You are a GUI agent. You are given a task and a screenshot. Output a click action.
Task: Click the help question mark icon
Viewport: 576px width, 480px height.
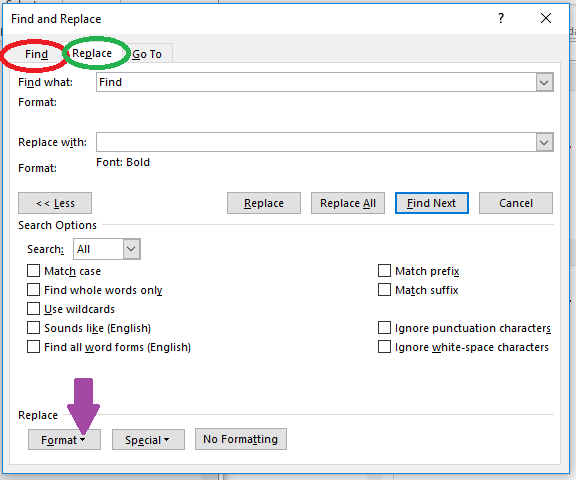(501, 18)
